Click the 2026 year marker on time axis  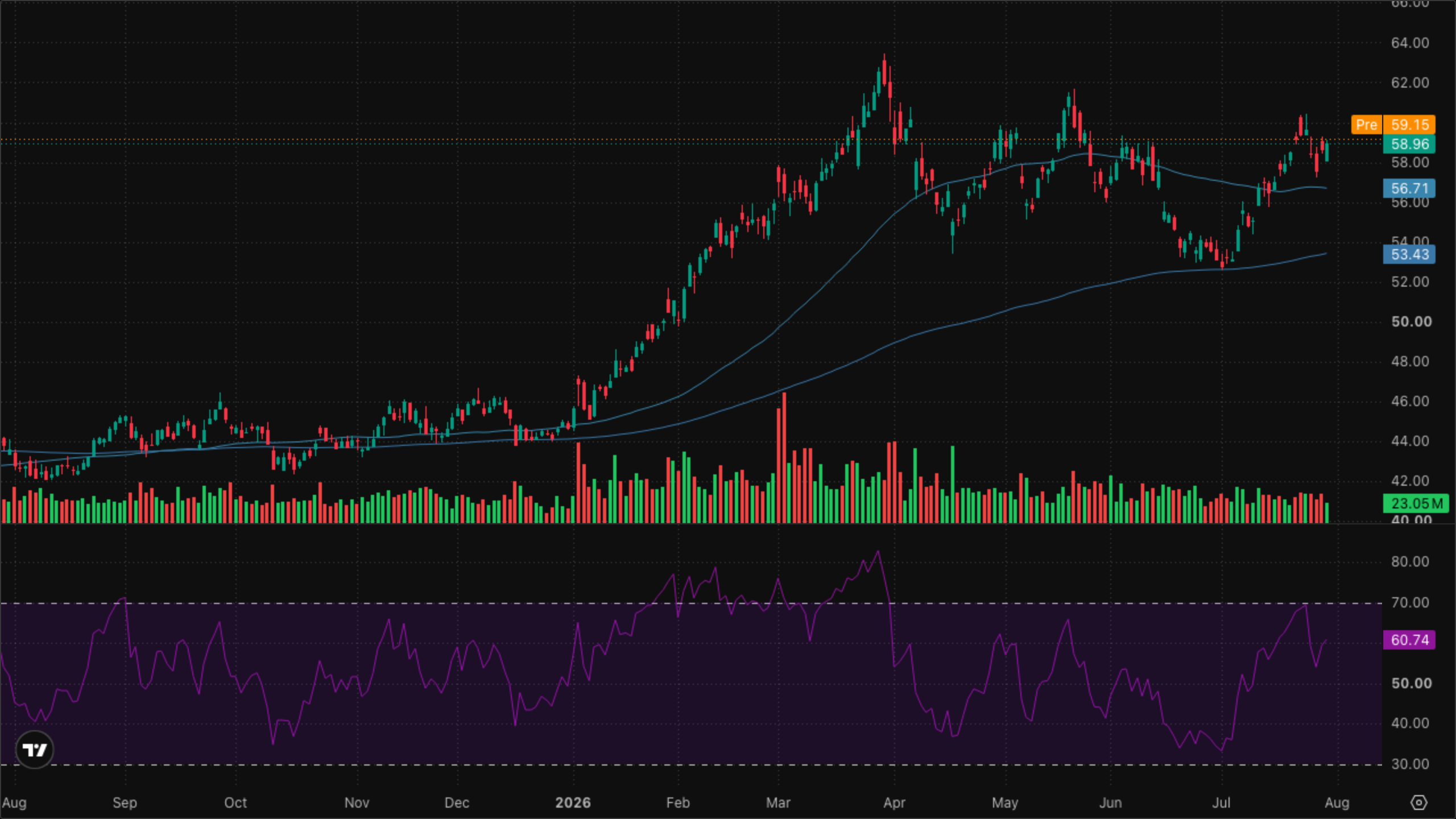pyautogui.click(x=573, y=803)
